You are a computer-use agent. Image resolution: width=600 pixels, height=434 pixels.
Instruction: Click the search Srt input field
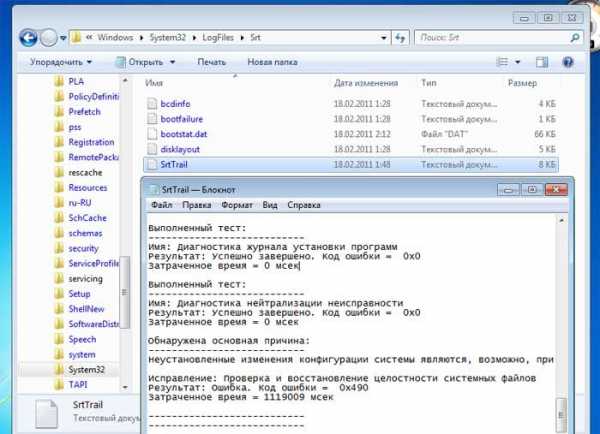point(491,38)
